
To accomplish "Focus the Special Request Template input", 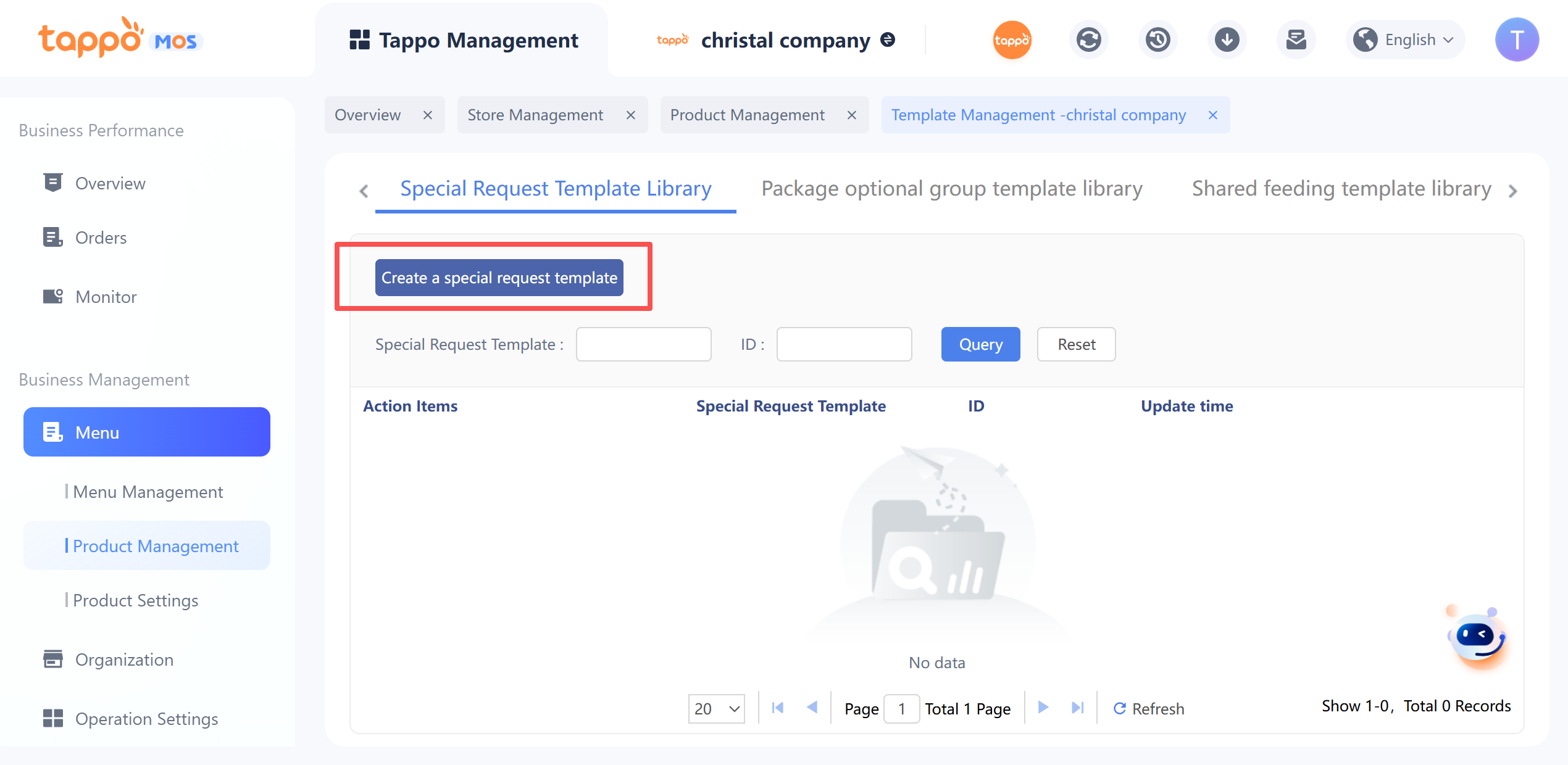I will click(x=643, y=344).
